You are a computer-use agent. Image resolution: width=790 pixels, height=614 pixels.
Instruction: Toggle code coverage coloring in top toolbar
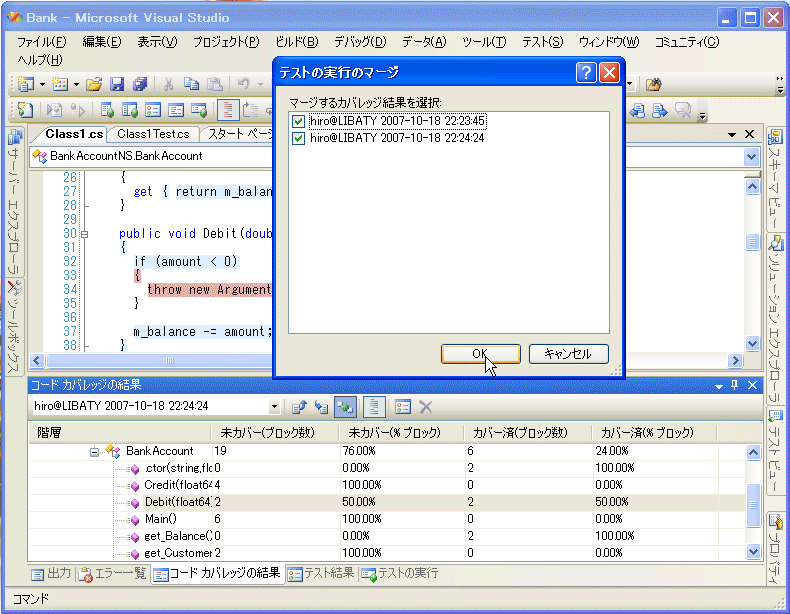point(228,110)
